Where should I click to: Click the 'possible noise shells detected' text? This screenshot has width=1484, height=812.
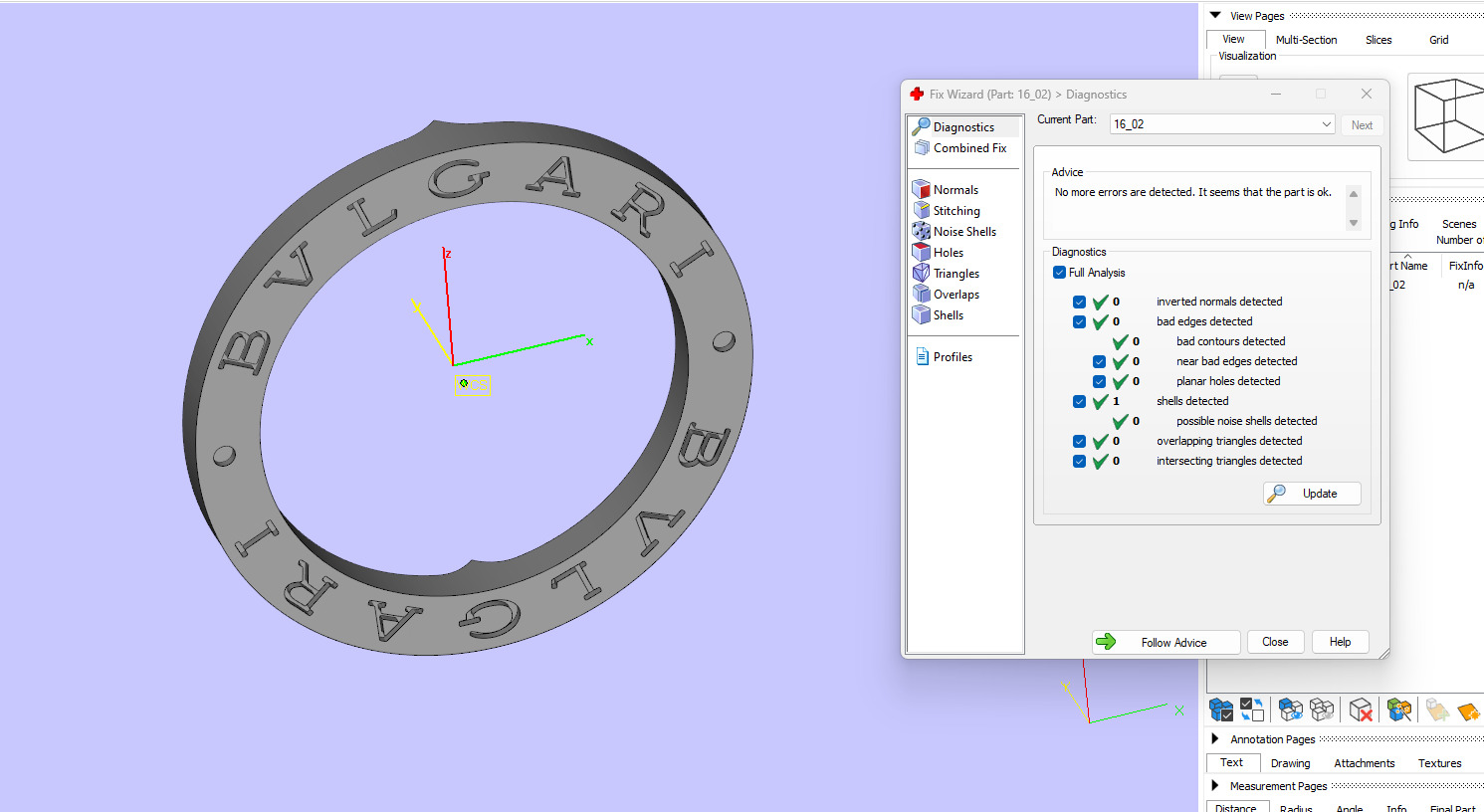(x=1246, y=421)
